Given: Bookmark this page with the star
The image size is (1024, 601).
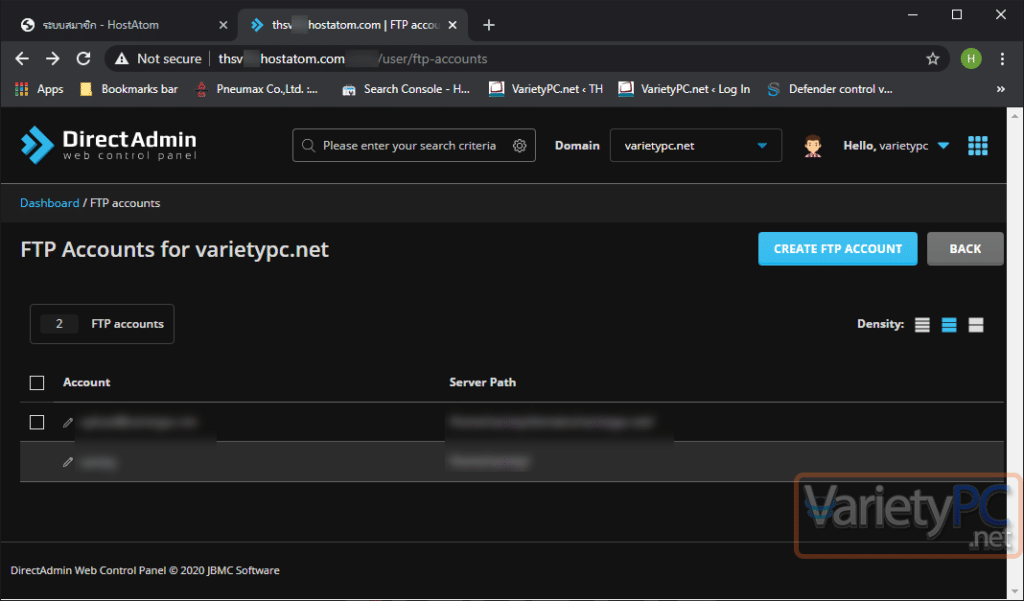Looking at the screenshot, I should click(933, 59).
